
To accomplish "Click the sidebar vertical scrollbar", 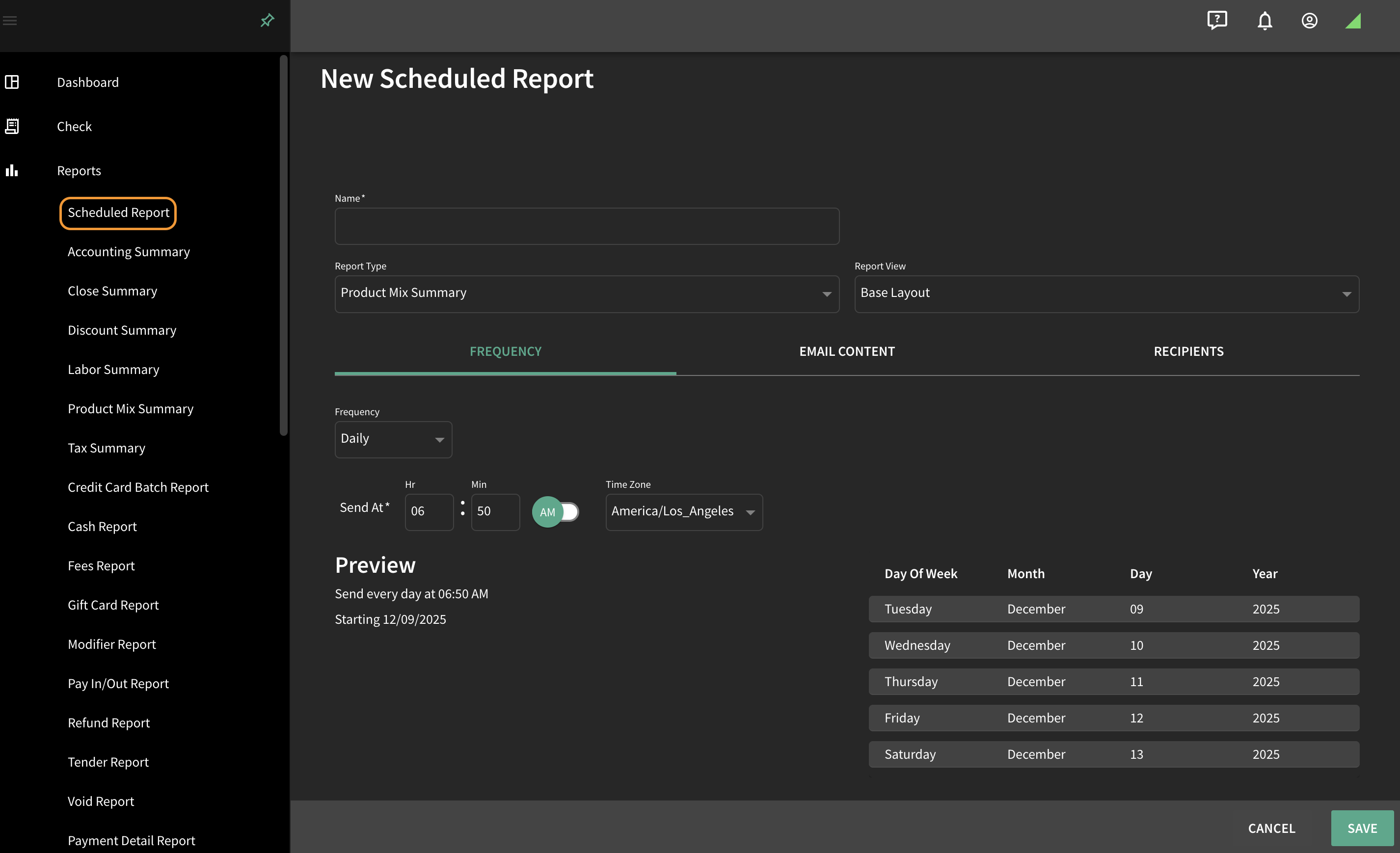I will coord(284,245).
